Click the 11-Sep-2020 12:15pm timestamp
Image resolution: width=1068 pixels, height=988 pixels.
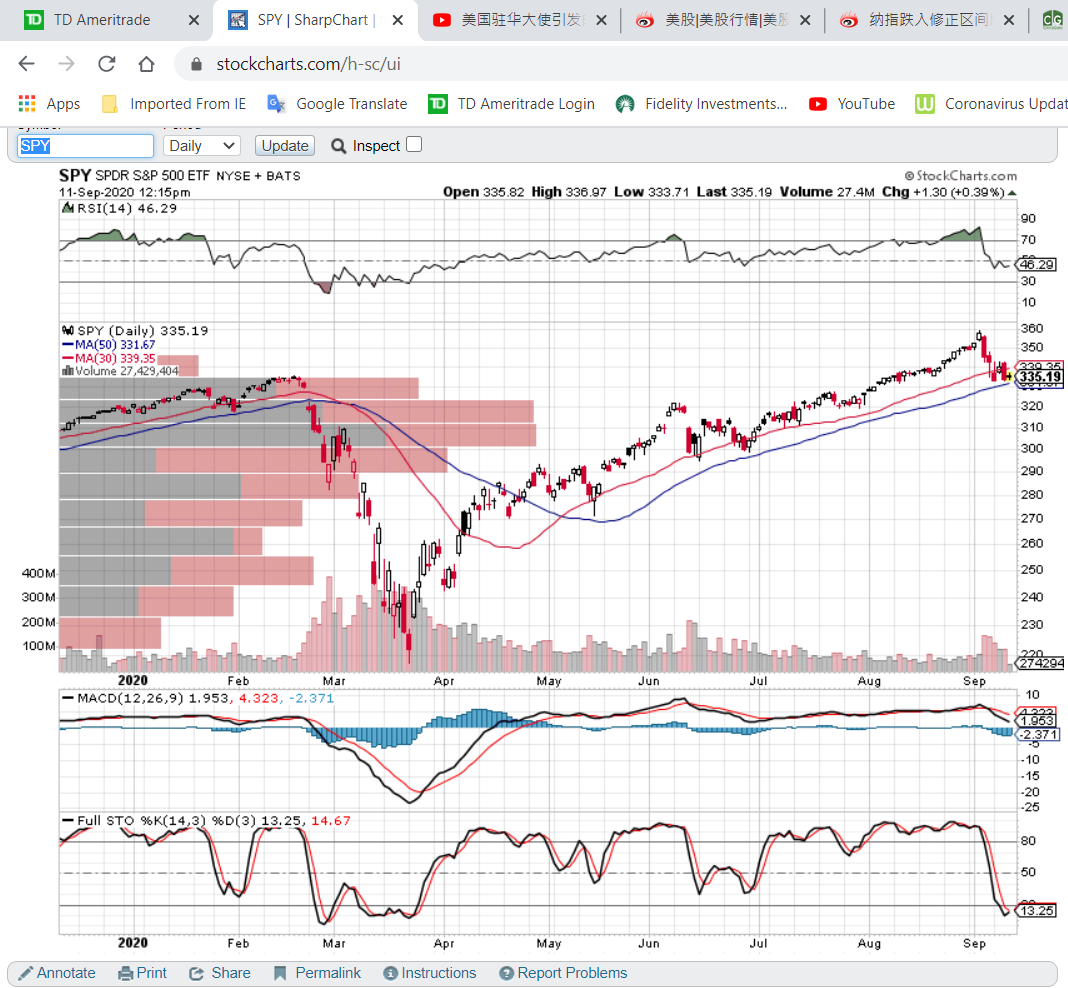125,192
